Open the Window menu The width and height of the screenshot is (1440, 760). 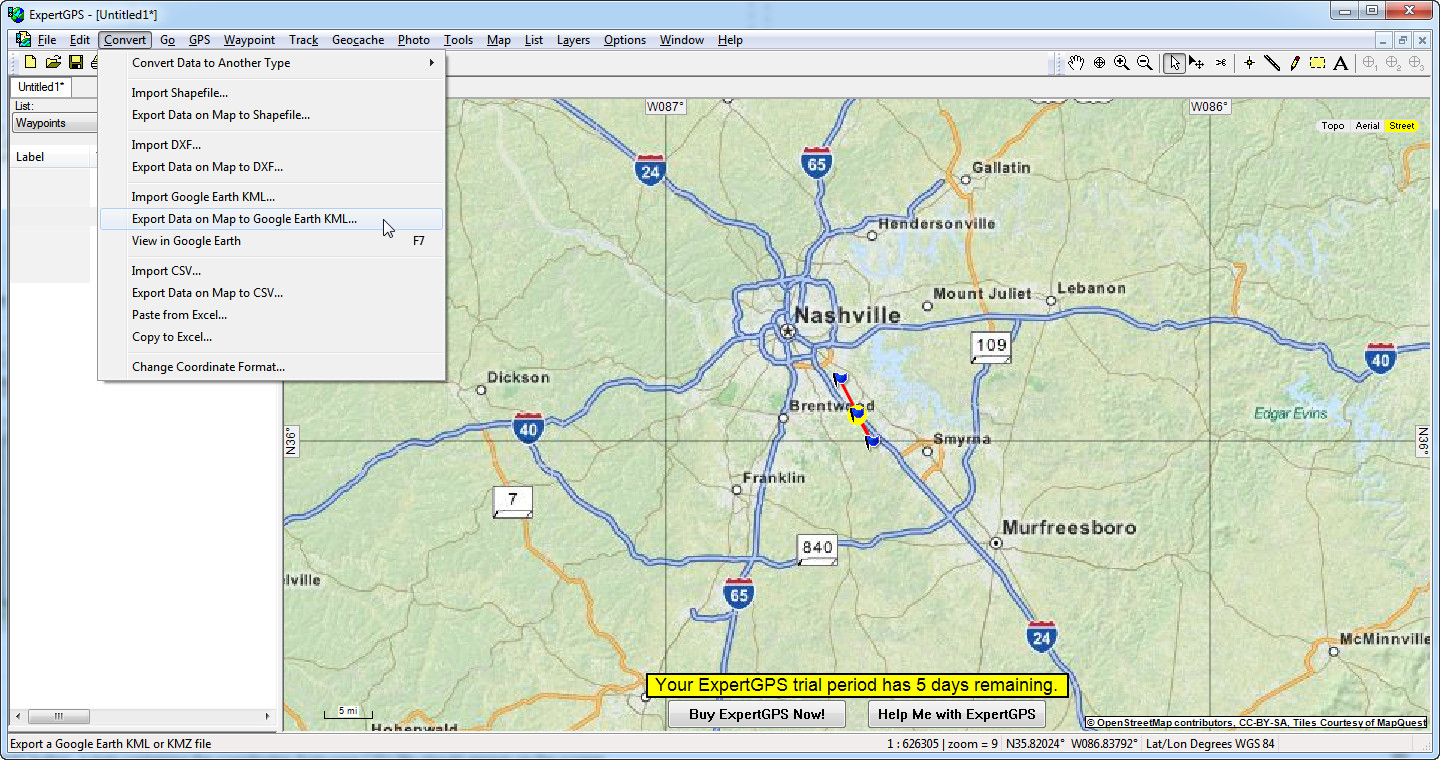(682, 40)
